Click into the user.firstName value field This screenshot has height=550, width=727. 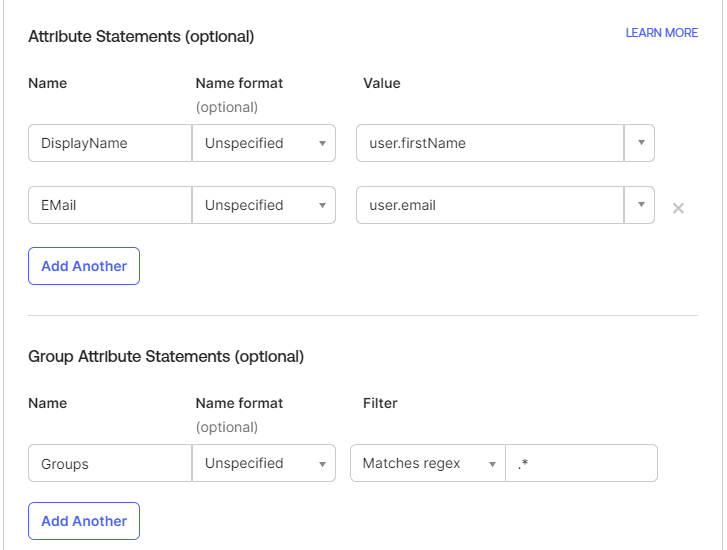tap(490, 143)
